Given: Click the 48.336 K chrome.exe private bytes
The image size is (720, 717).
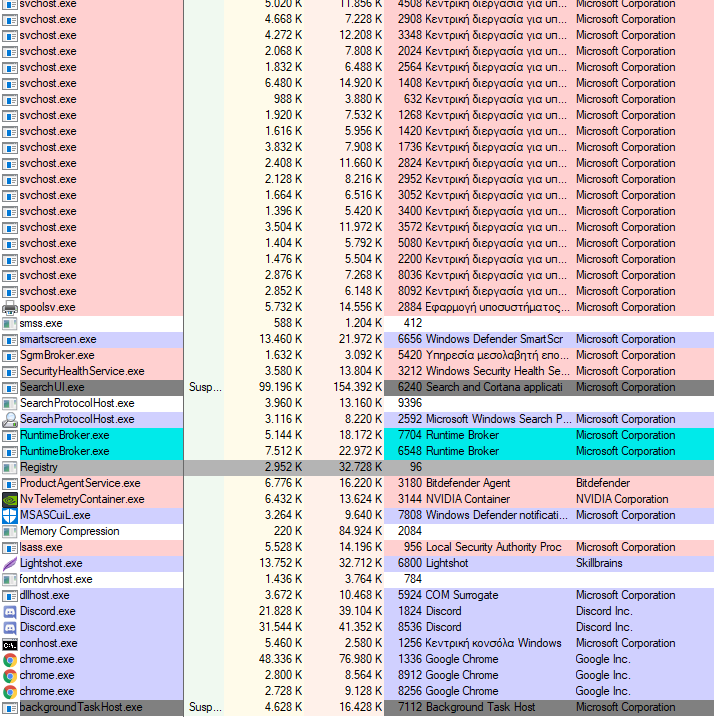Looking at the screenshot, I should (280, 660).
